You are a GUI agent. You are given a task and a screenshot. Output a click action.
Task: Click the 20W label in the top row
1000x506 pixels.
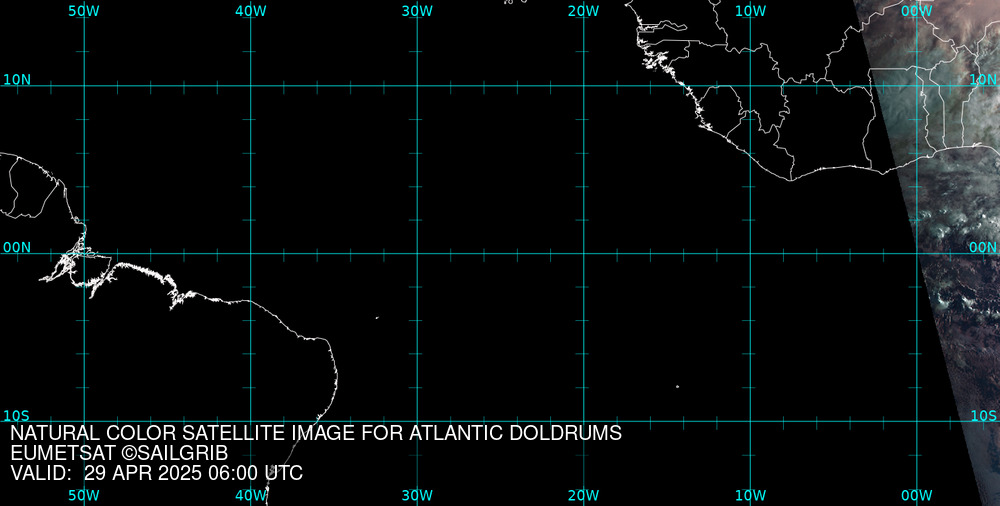click(584, 11)
